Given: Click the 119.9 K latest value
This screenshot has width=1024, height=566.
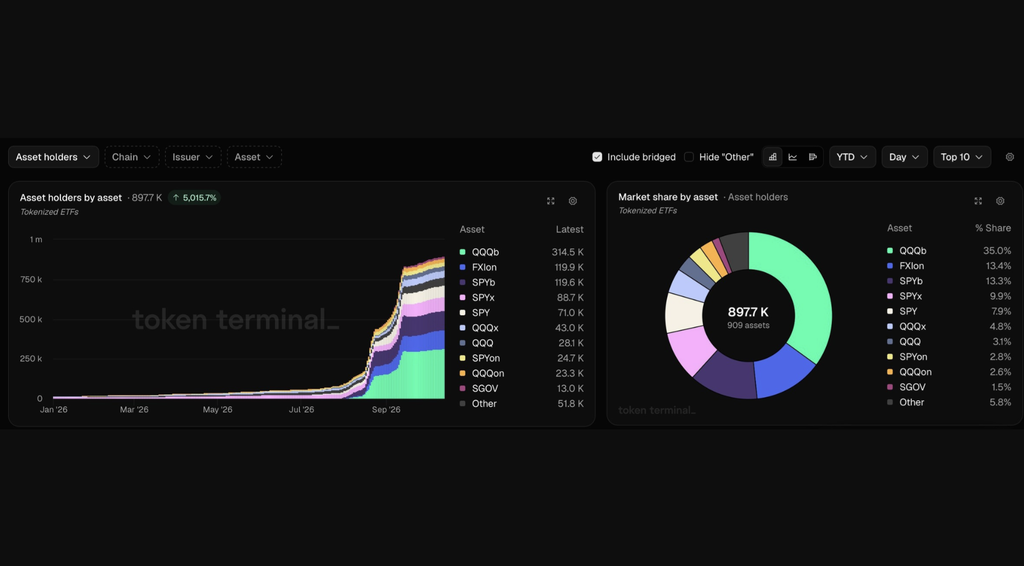Looking at the screenshot, I should point(569,268).
